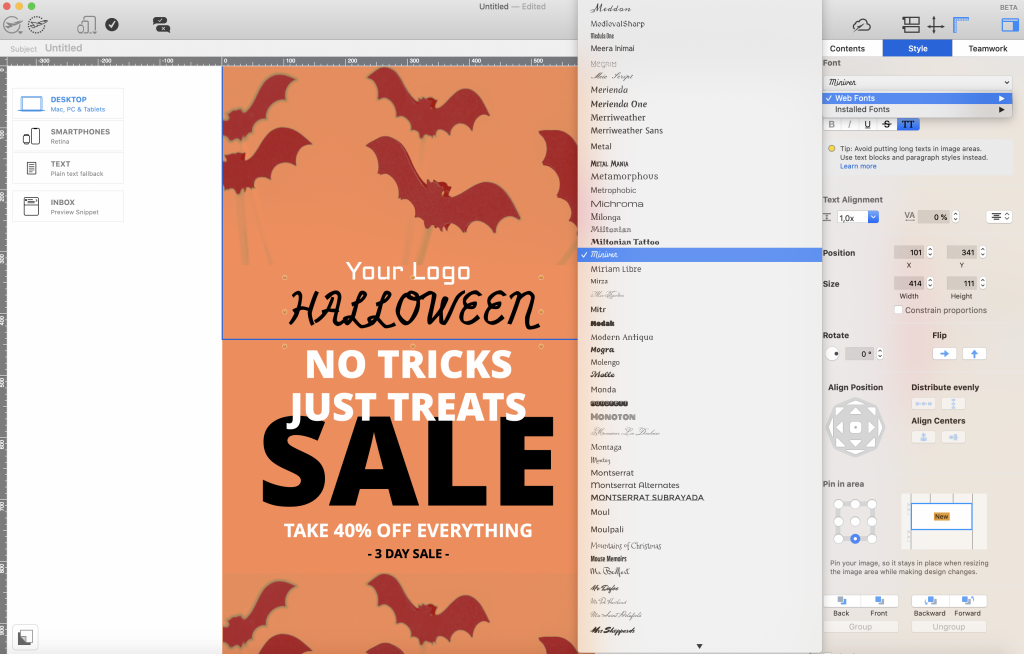1024x654 pixels.
Task: Toggle Bold text style button
Action: pyautogui.click(x=831, y=124)
